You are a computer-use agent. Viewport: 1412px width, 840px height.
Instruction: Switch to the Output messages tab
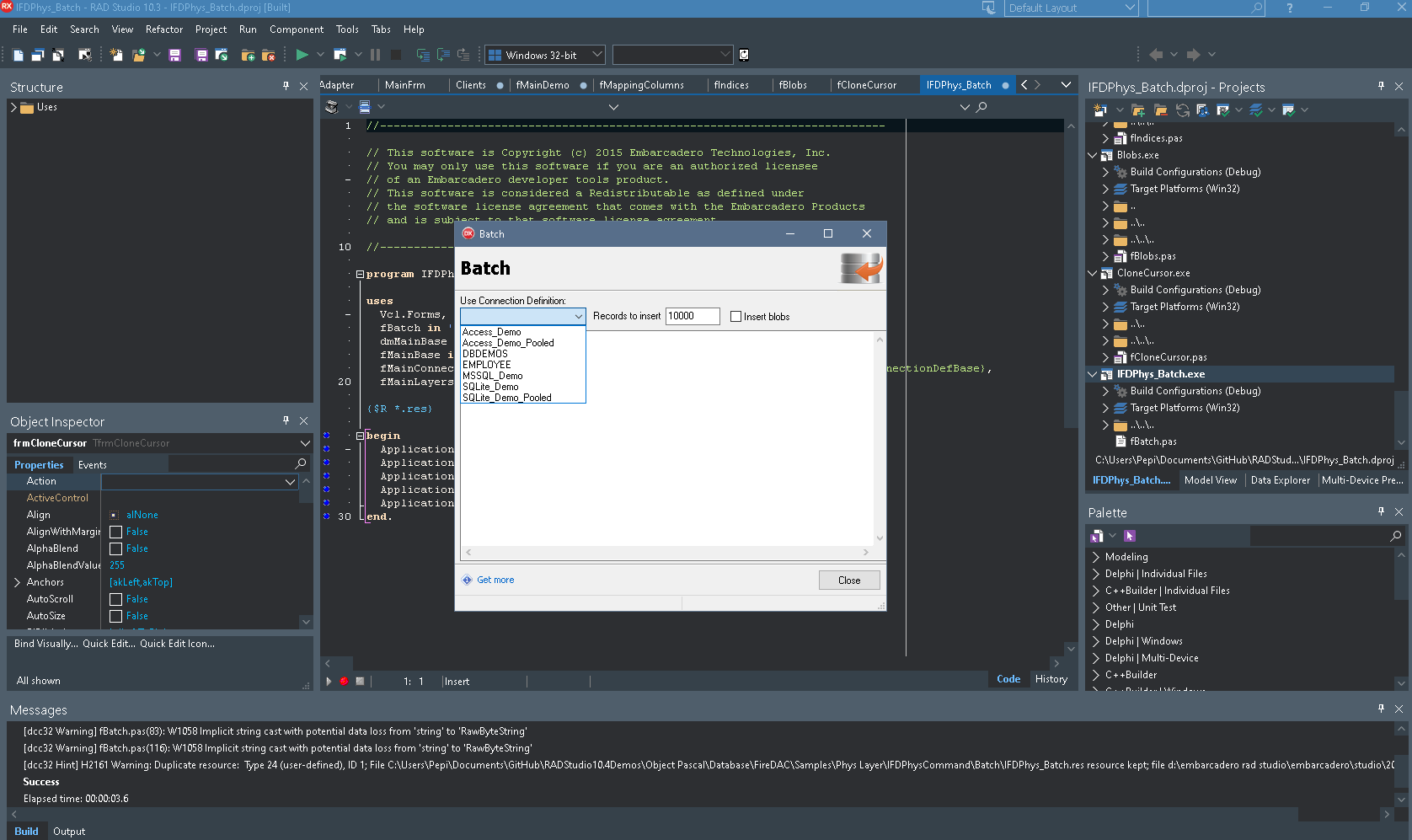69,832
